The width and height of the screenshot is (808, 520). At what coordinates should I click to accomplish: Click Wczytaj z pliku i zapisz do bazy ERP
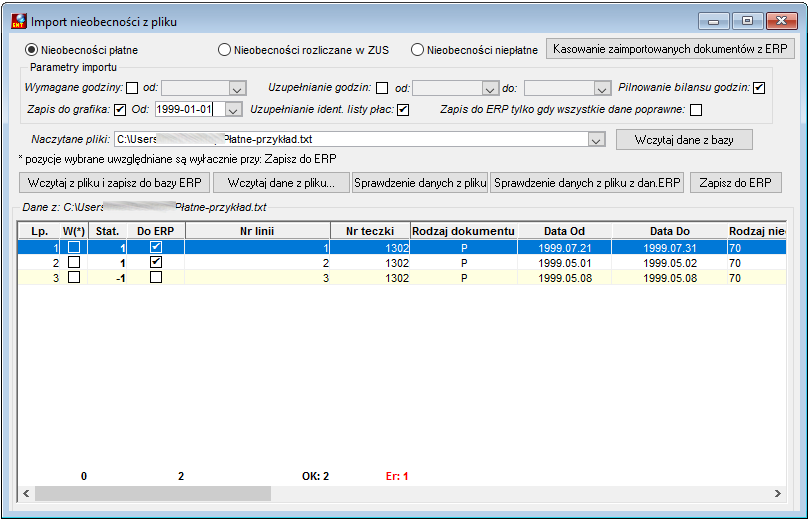pyautogui.click(x=114, y=182)
